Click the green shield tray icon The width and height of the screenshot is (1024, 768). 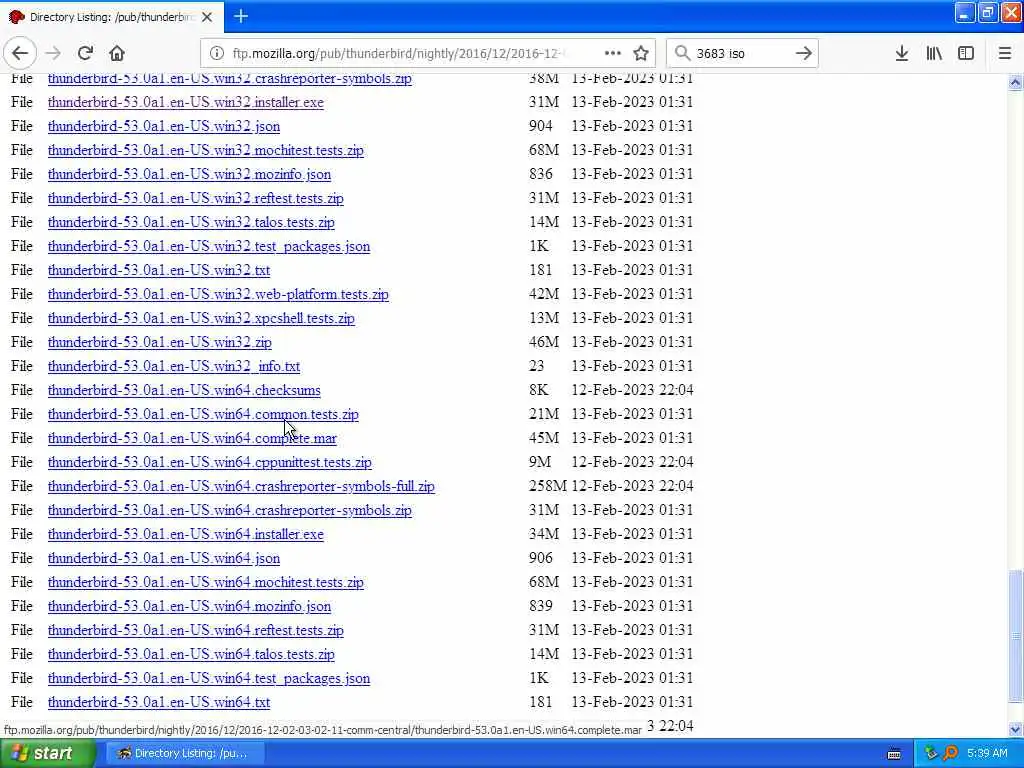coord(931,753)
